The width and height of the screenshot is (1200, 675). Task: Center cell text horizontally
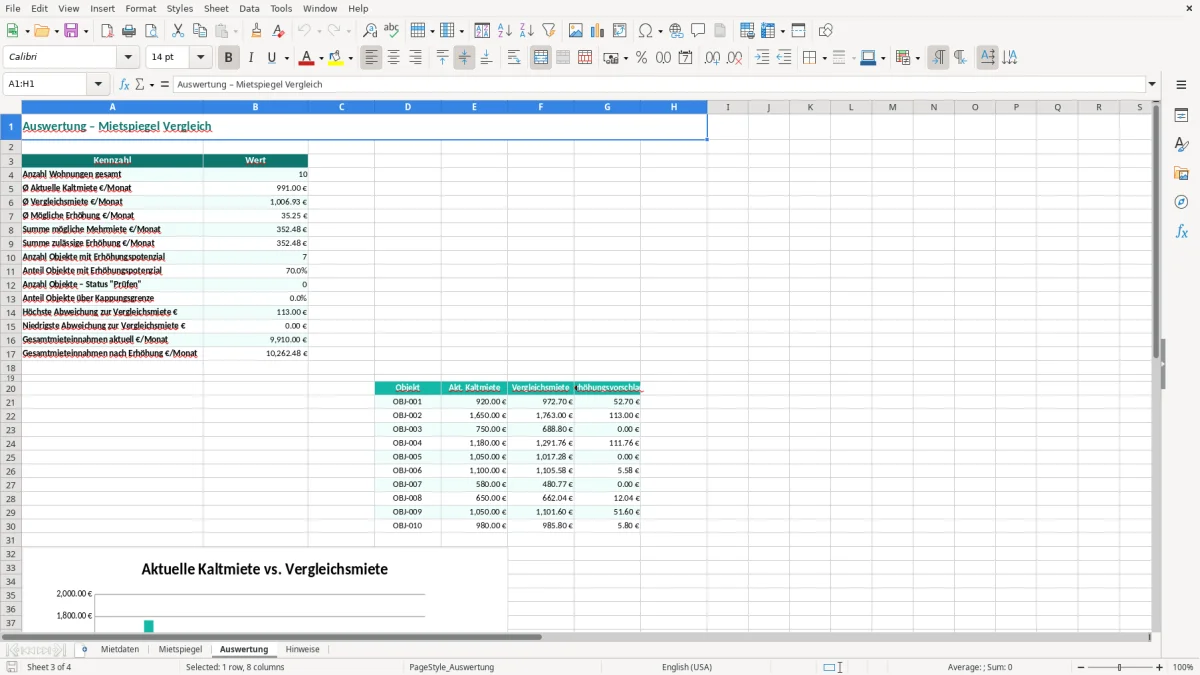394,58
